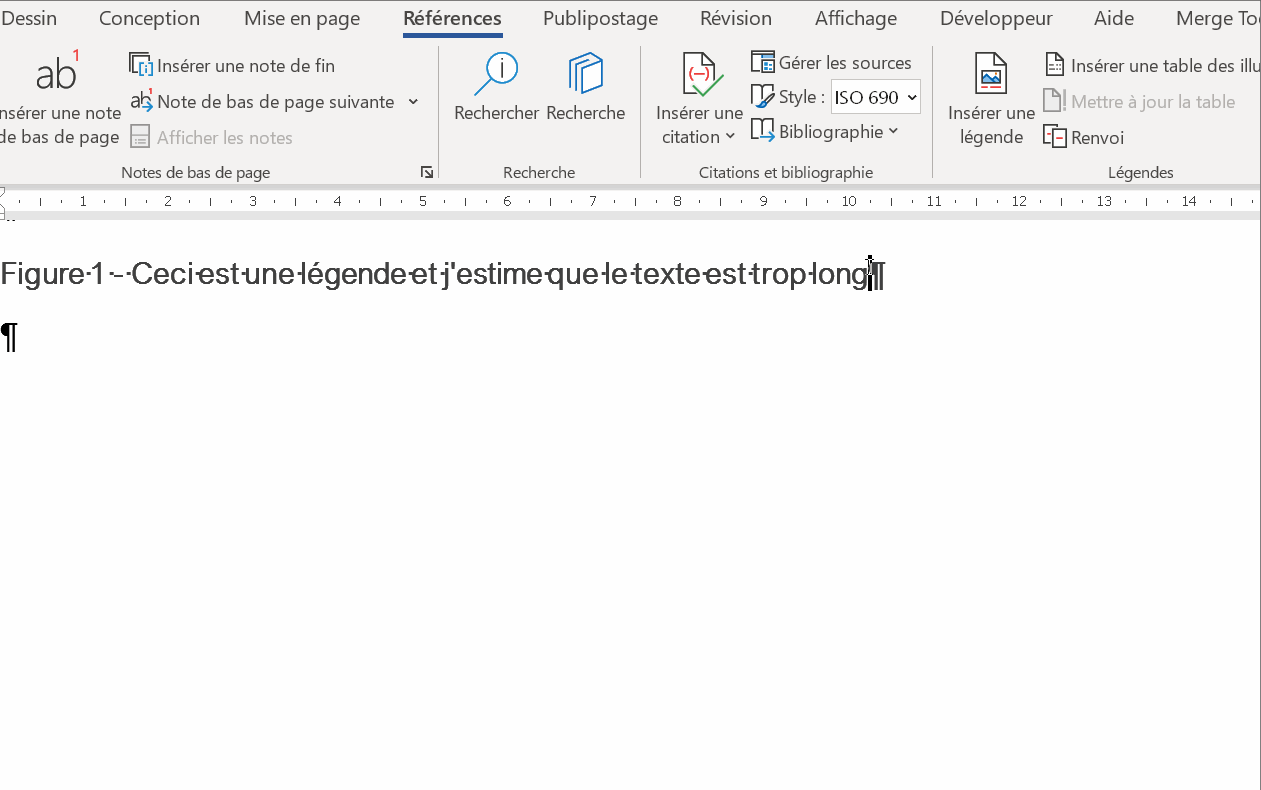Image resolution: width=1261 pixels, height=790 pixels.
Task: Open the Développeur tab
Action: coord(995,18)
